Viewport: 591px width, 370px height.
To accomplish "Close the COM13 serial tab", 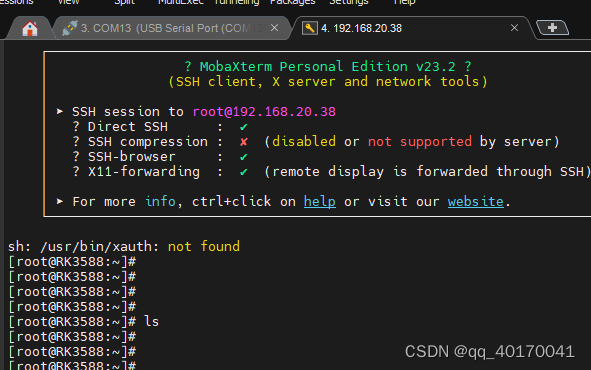I will pos(274,28).
